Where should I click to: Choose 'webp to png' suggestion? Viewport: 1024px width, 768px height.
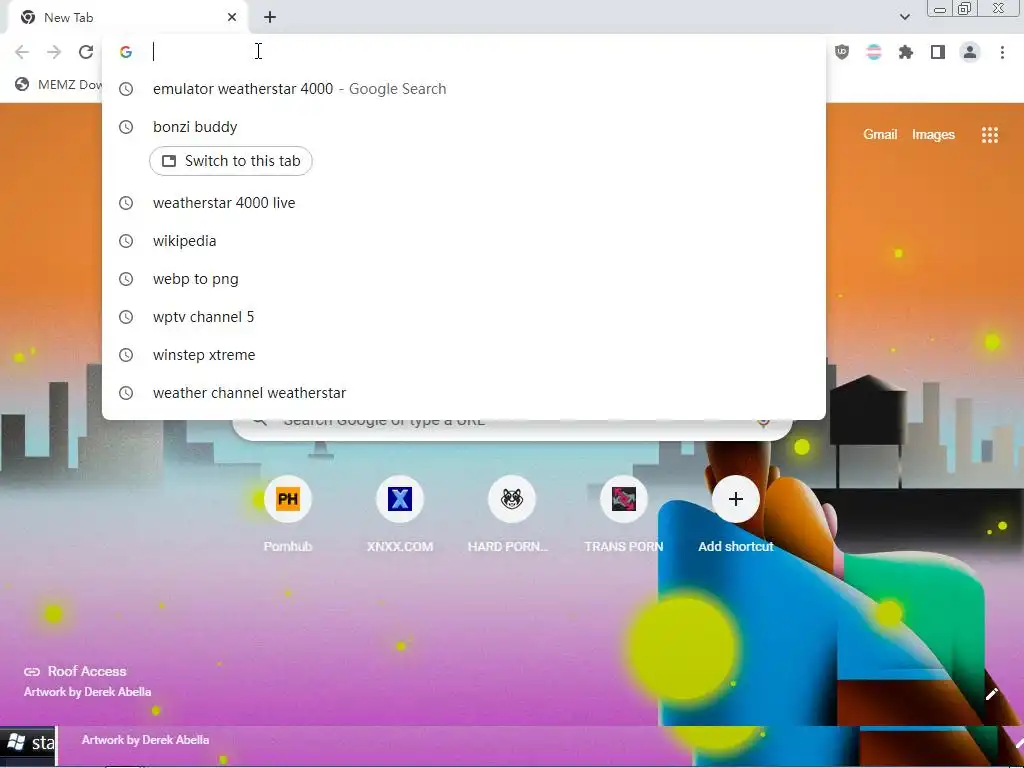click(464, 279)
